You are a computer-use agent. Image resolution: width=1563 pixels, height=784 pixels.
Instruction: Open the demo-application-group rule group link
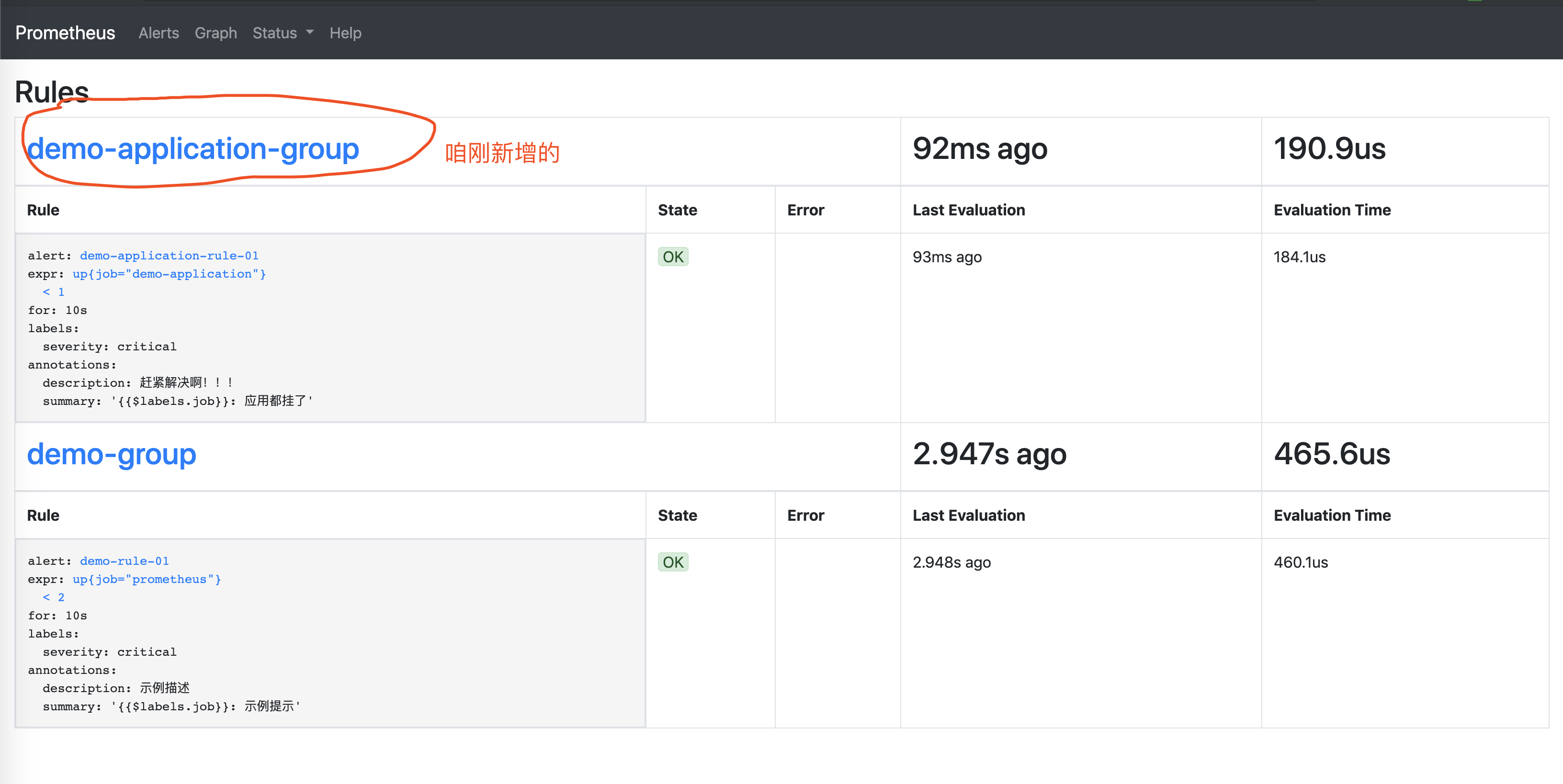(x=193, y=148)
